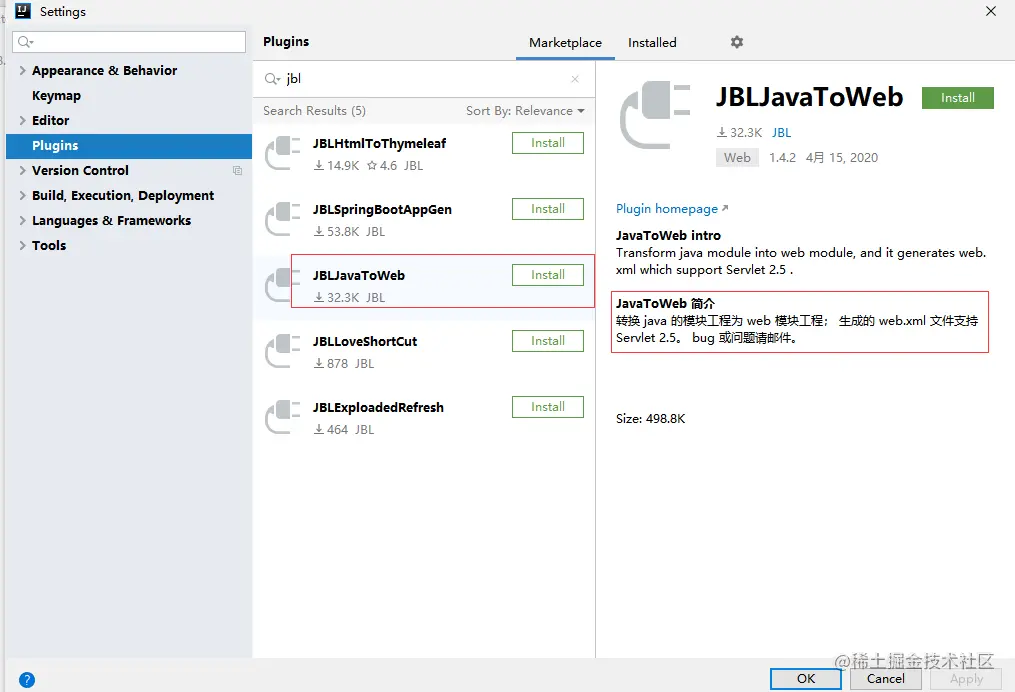This screenshot has height=692, width=1015.
Task: Click 'JavaToWeb intro' heading
Action: click(668, 236)
